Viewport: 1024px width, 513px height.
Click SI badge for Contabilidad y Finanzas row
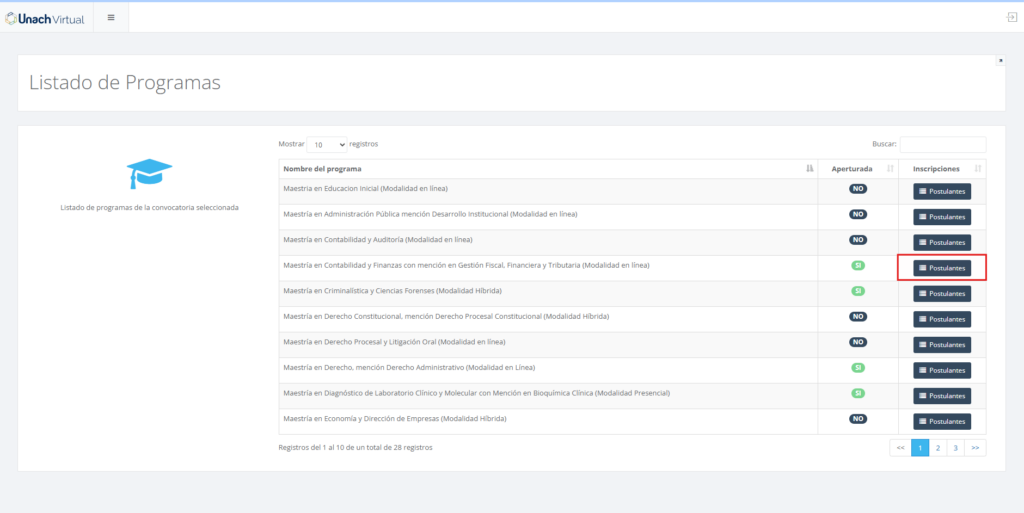click(x=857, y=265)
